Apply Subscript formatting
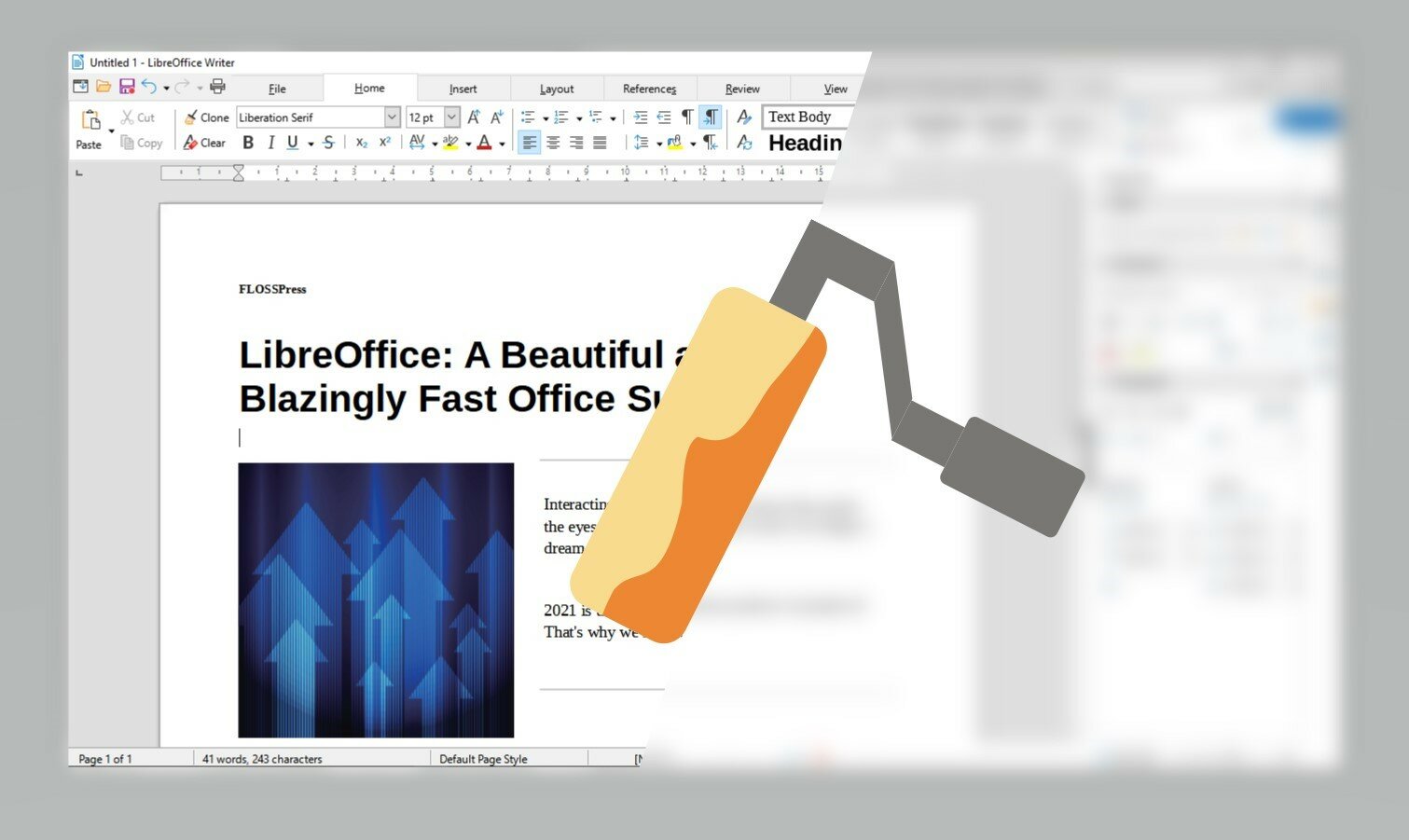Image resolution: width=1409 pixels, height=840 pixels. (x=362, y=143)
